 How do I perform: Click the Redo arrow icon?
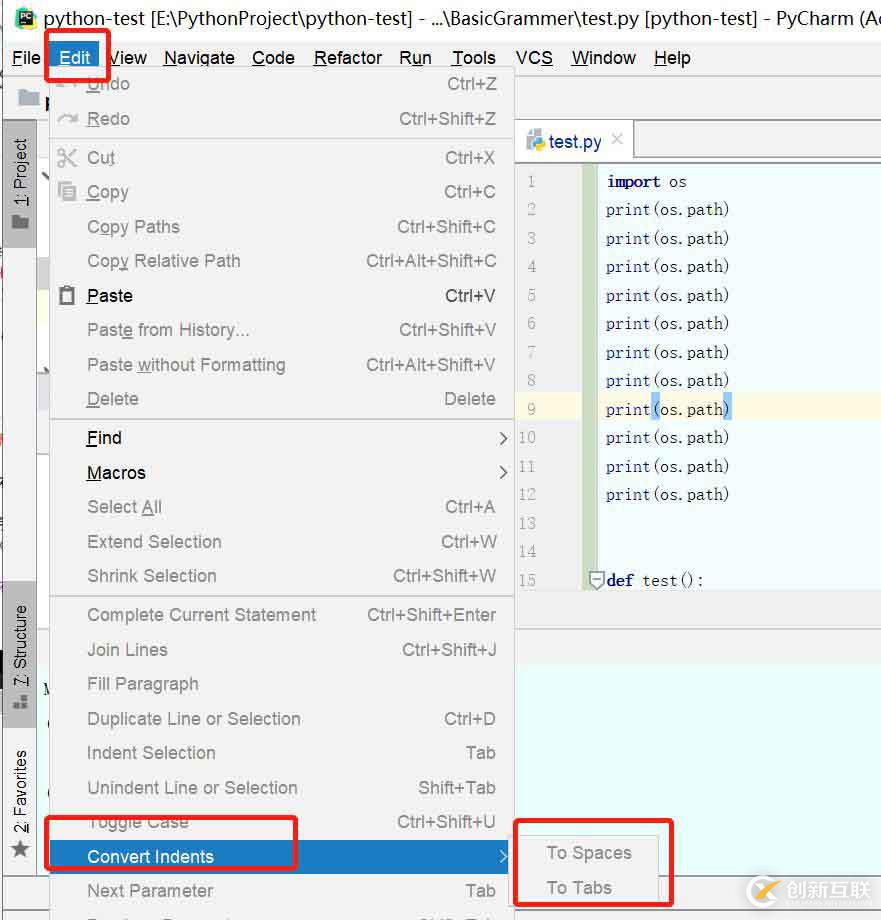(x=67, y=119)
